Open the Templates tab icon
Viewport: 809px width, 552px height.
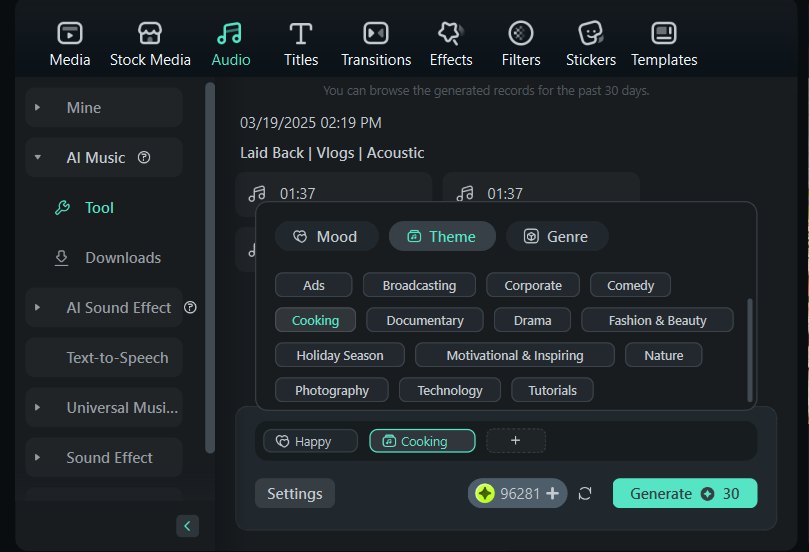point(664,34)
